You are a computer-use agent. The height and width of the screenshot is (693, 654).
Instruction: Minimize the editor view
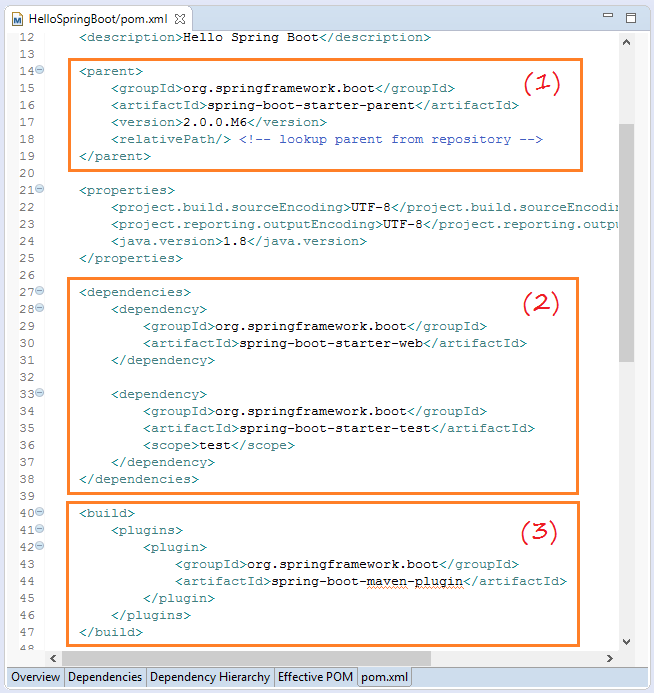pos(608,15)
